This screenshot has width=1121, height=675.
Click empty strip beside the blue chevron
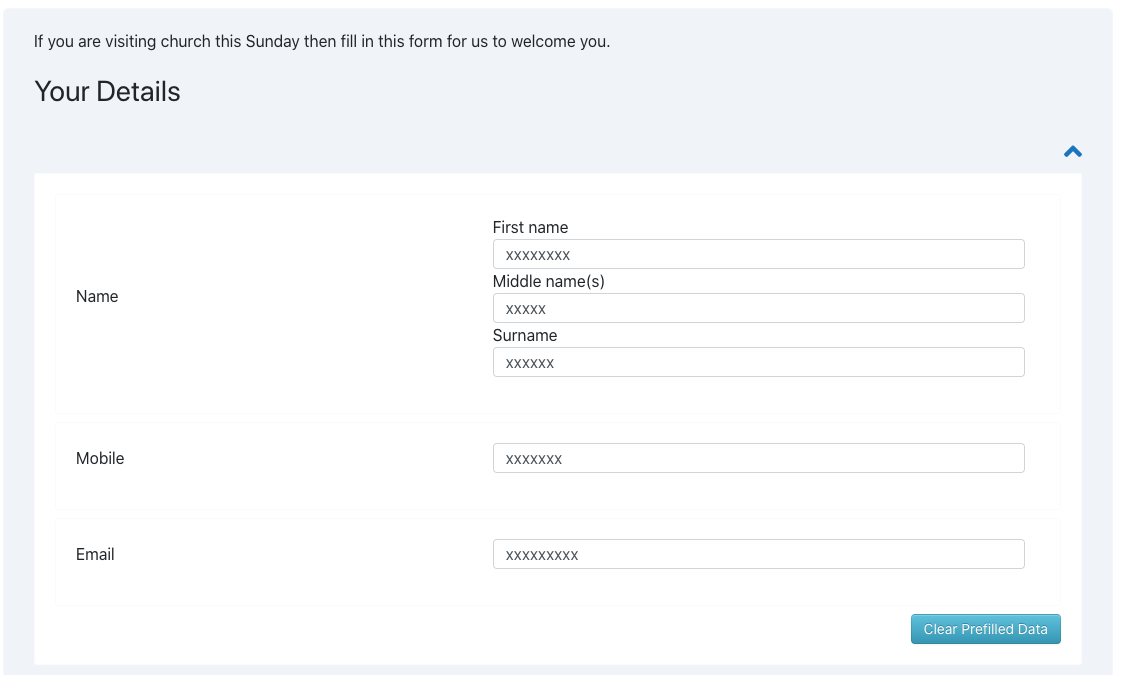tap(543, 152)
